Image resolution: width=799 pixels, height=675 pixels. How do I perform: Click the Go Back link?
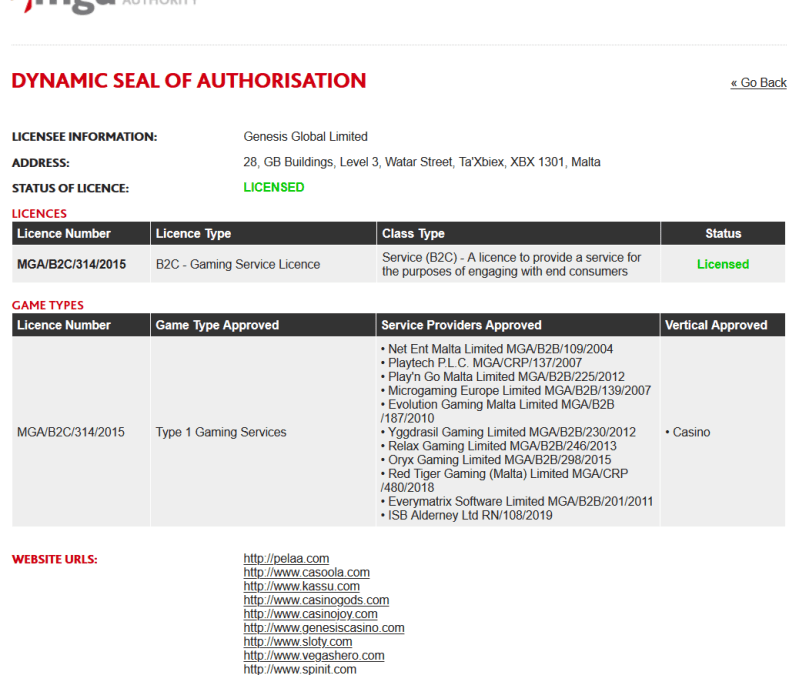click(x=758, y=83)
